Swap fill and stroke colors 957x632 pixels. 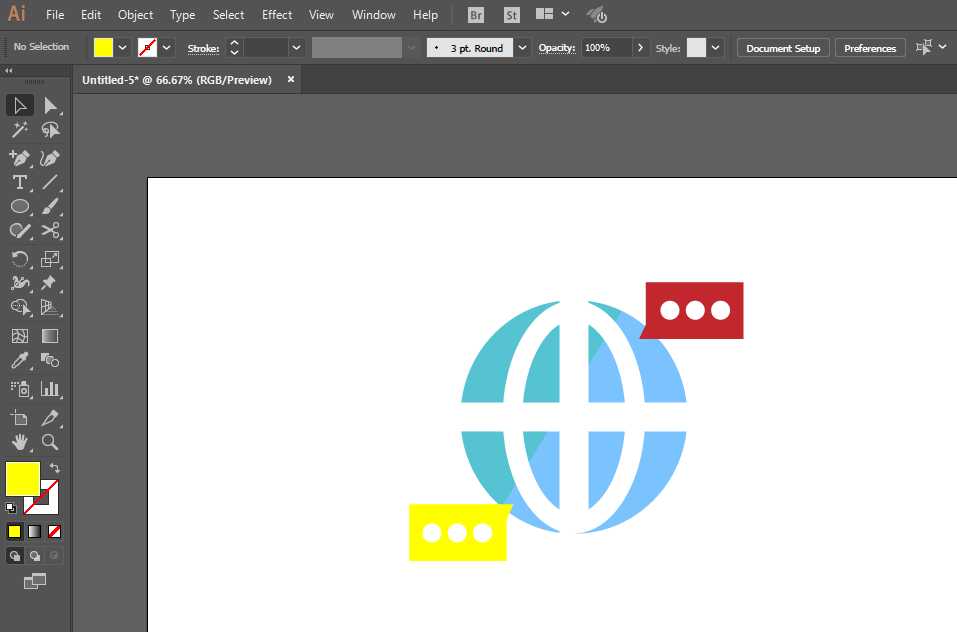[x=55, y=468]
